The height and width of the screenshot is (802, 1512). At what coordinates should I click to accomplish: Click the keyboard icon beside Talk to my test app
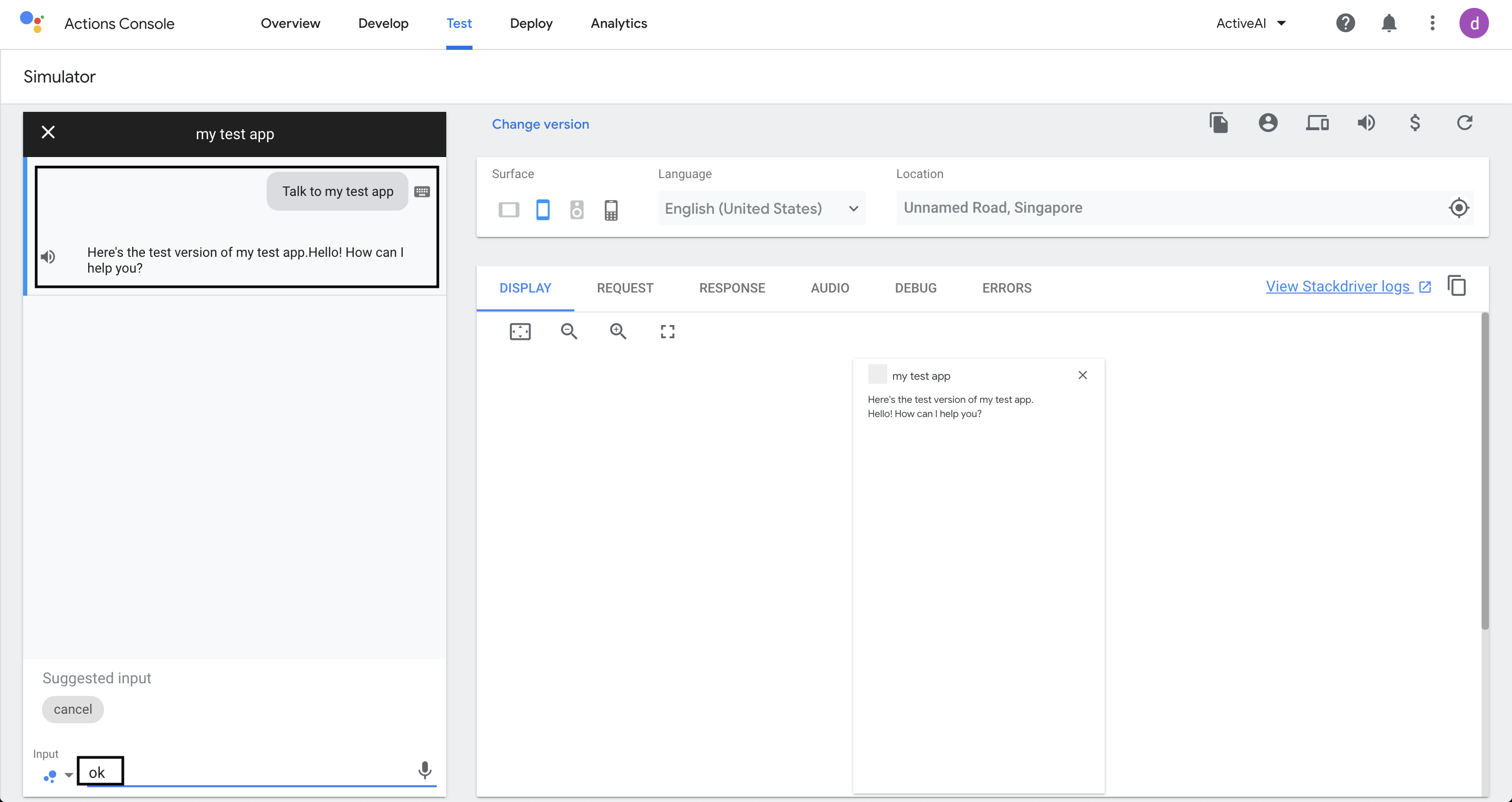[x=422, y=191]
